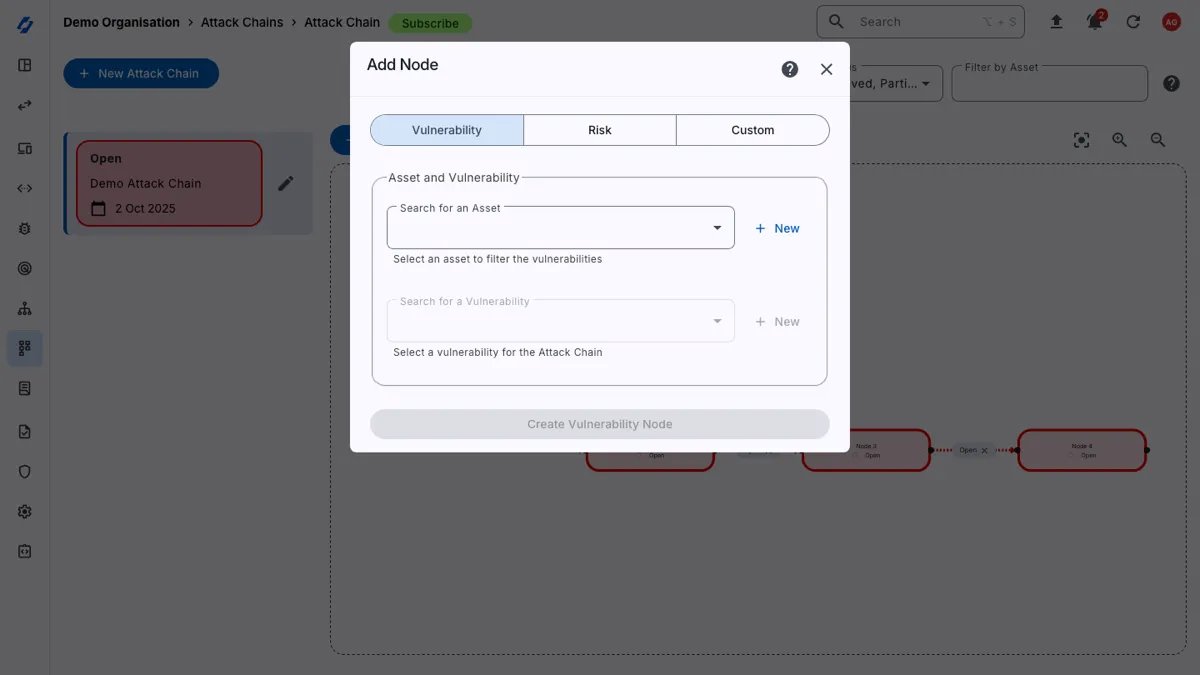Screen dimensions: 1200x675
Task: Select the bug/vulnerabilities icon in the sidebar
Action: (24, 228)
